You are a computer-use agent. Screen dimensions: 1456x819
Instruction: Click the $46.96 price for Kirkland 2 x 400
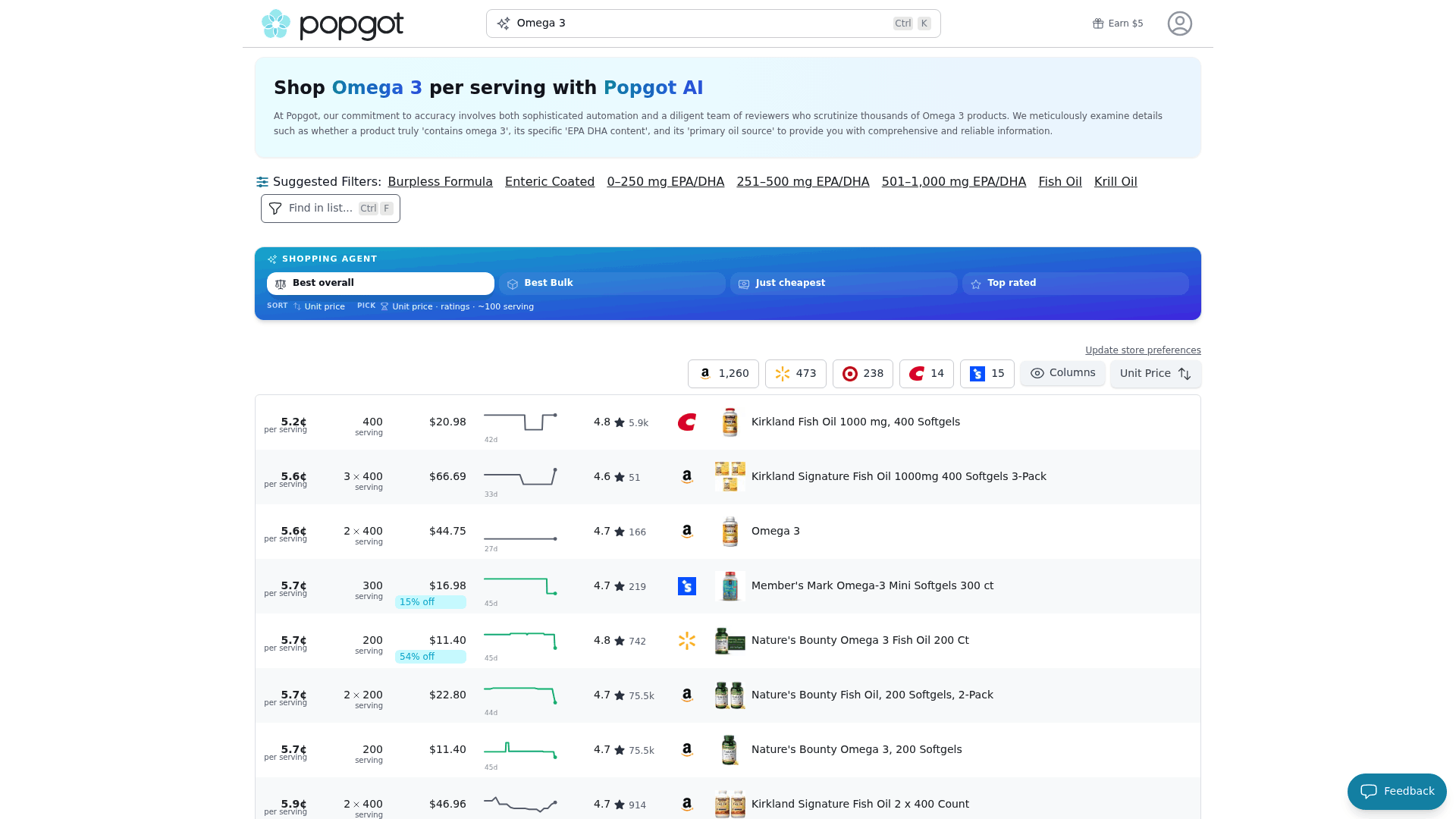click(447, 805)
